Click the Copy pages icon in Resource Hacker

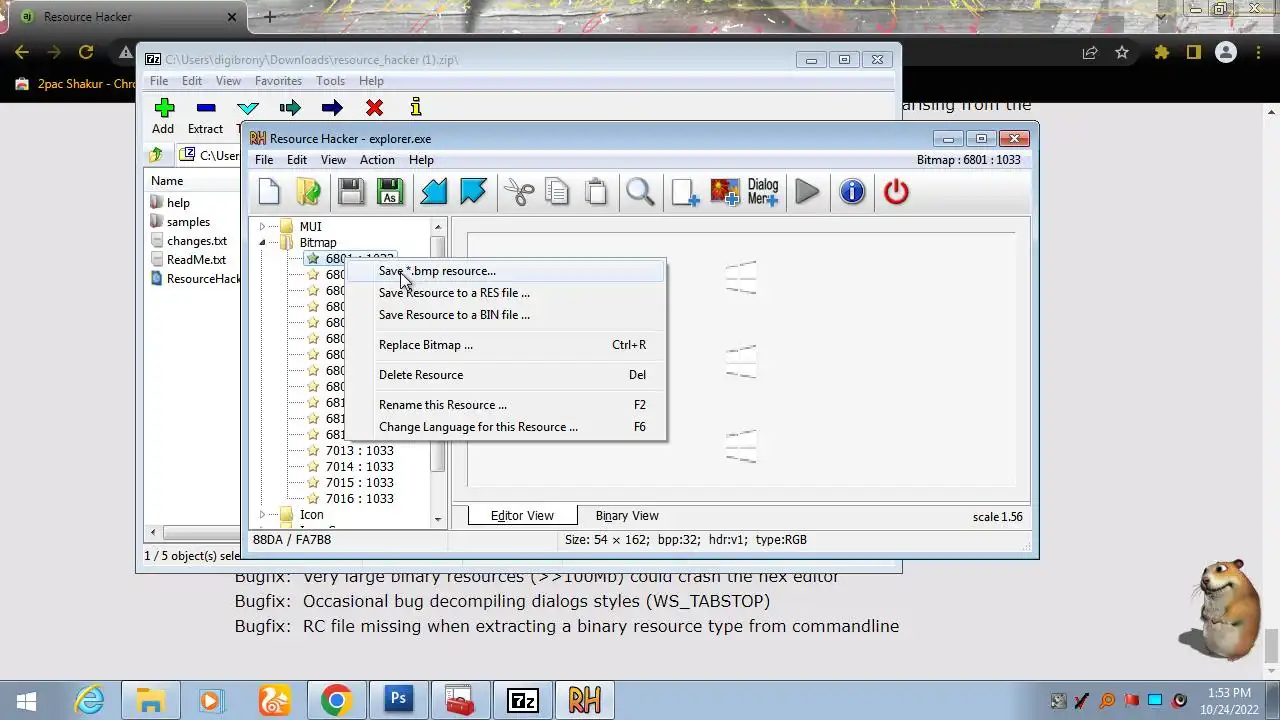coord(557,191)
